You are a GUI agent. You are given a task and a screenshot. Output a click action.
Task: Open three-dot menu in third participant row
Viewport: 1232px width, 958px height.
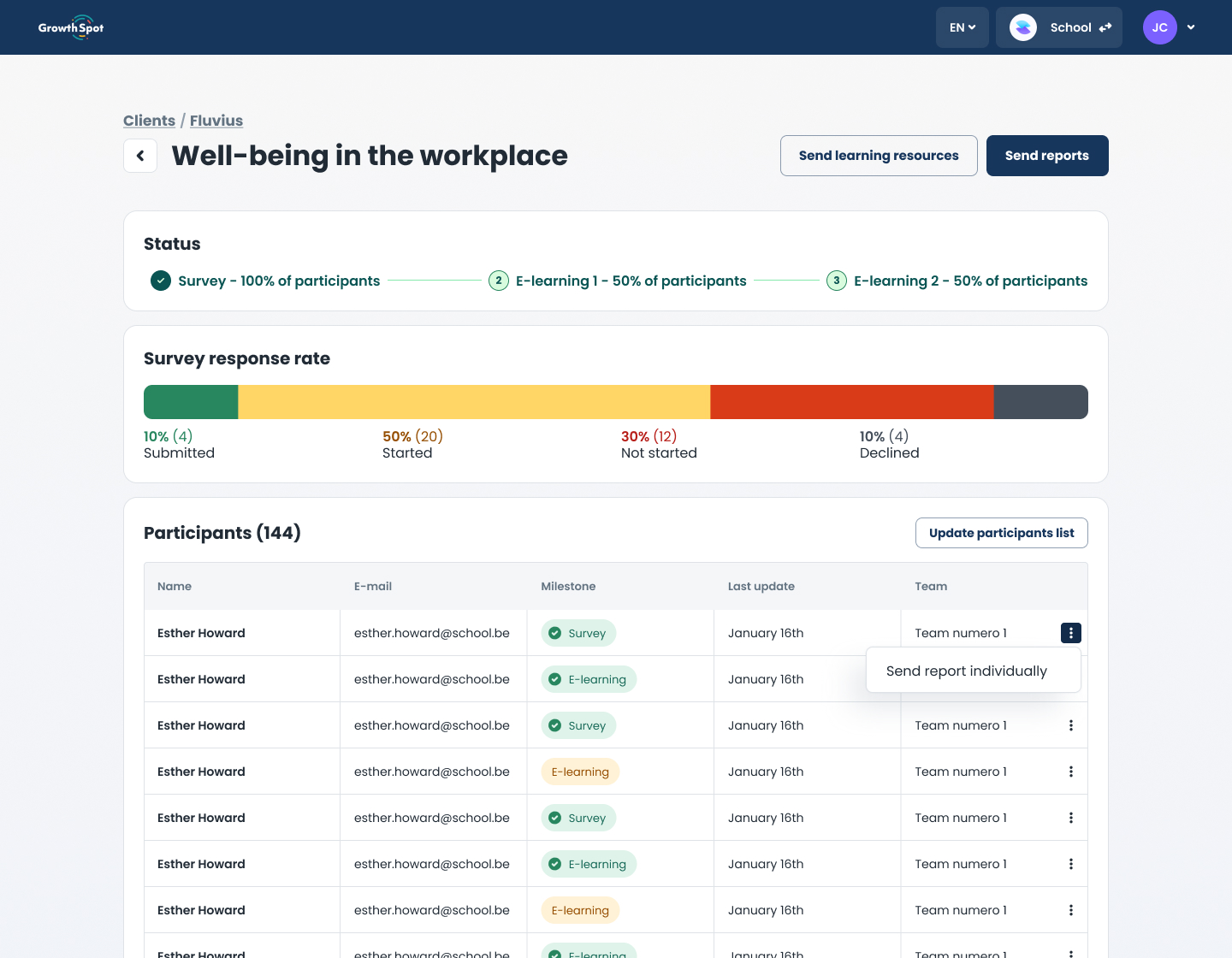1070,725
